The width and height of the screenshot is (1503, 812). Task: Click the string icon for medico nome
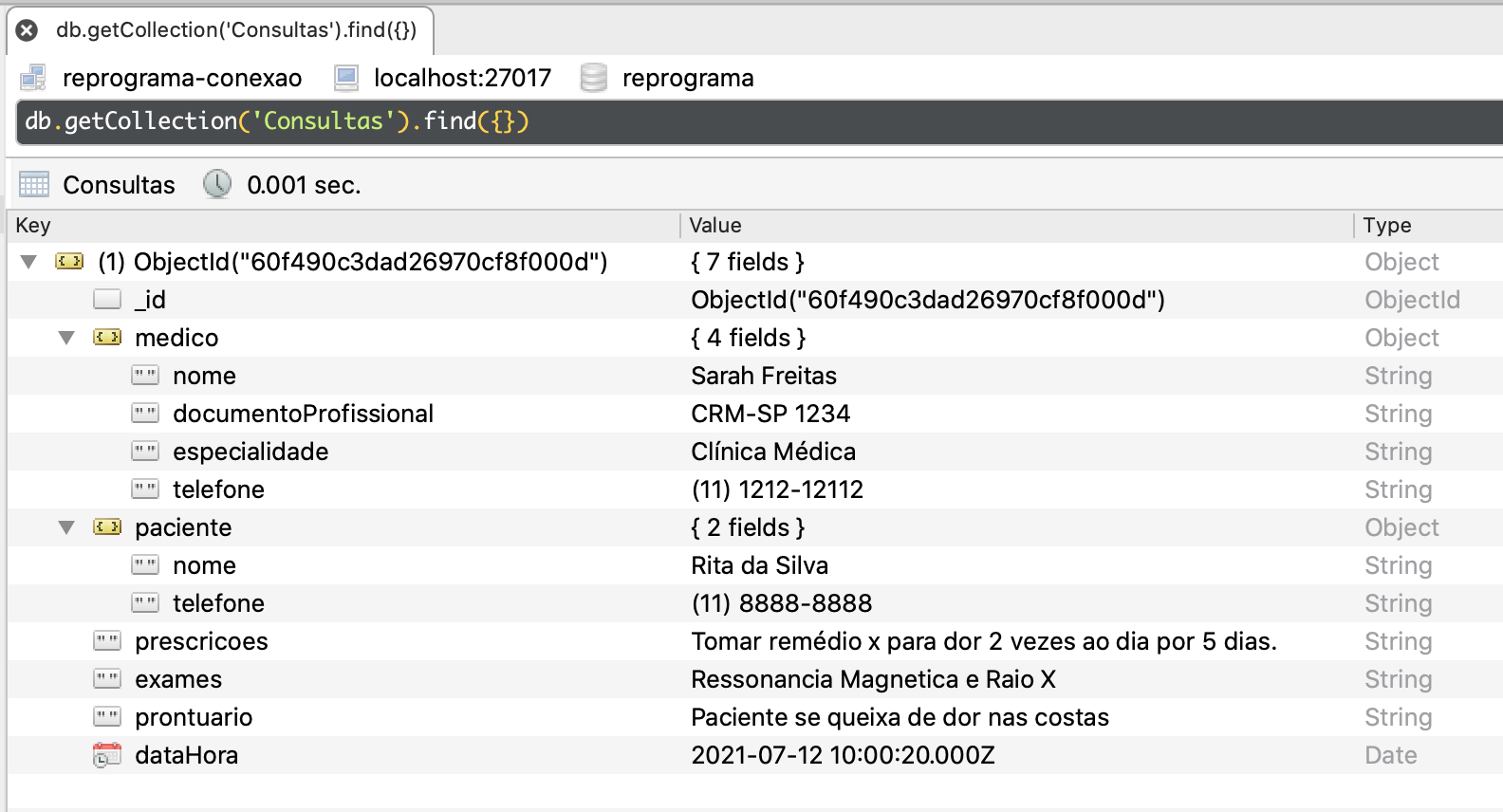click(145, 375)
